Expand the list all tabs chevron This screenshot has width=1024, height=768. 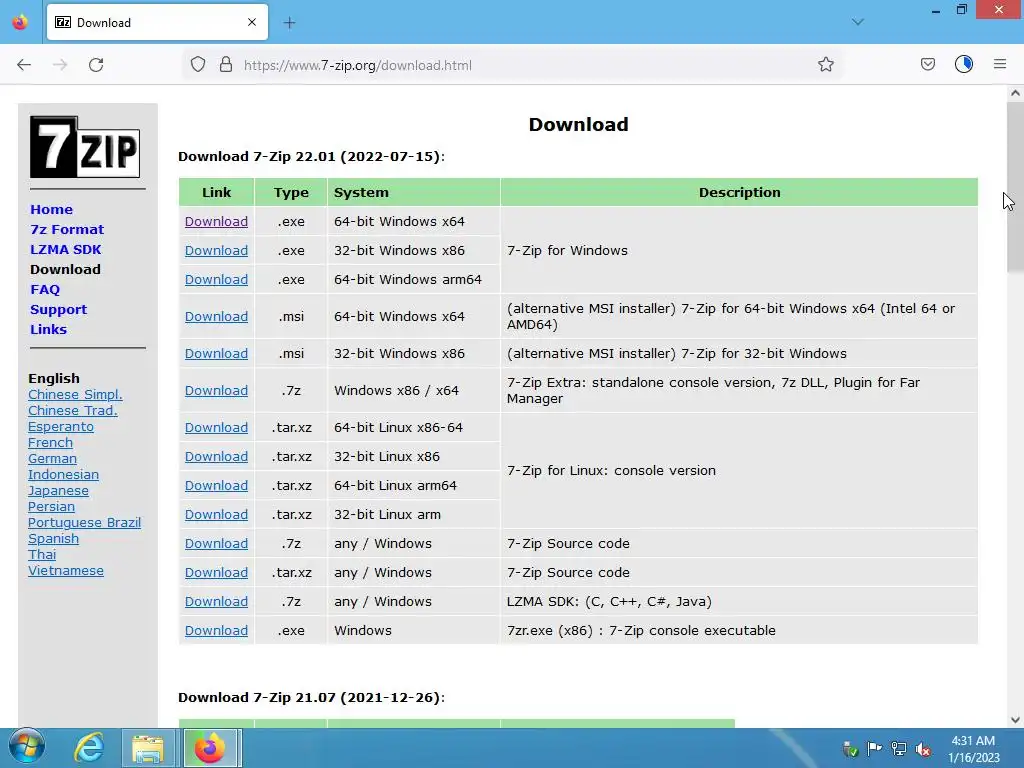coord(858,22)
